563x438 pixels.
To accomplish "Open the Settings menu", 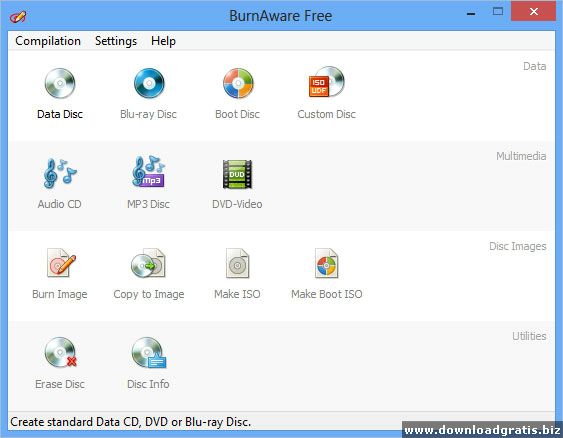I will pos(116,41).
